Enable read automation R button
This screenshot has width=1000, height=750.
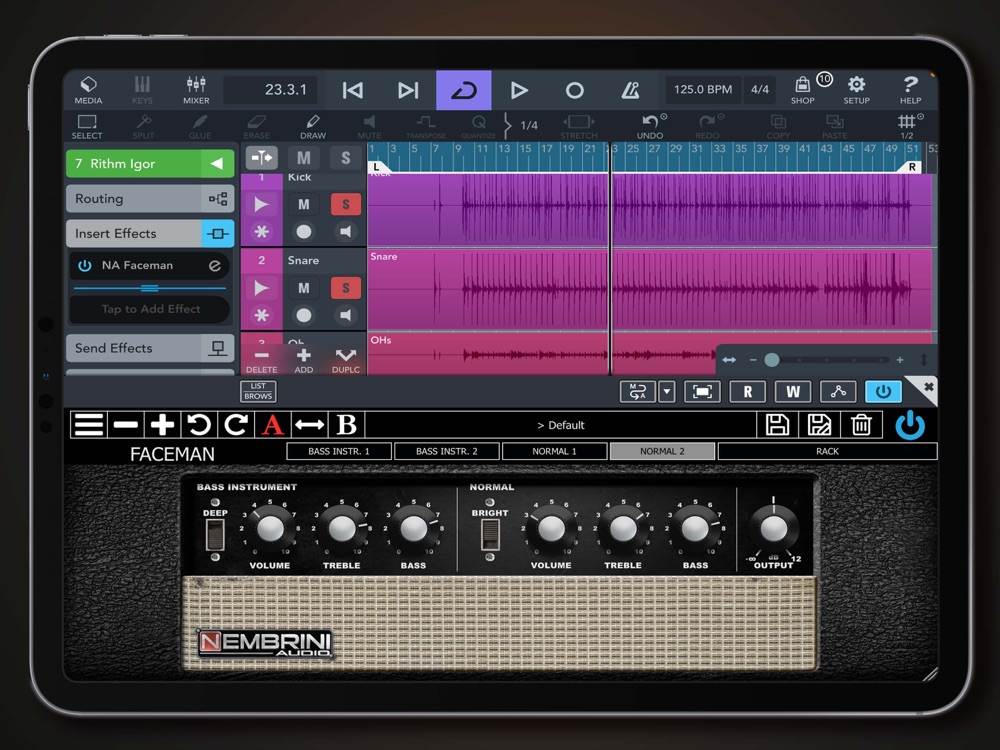click(747, 392)
